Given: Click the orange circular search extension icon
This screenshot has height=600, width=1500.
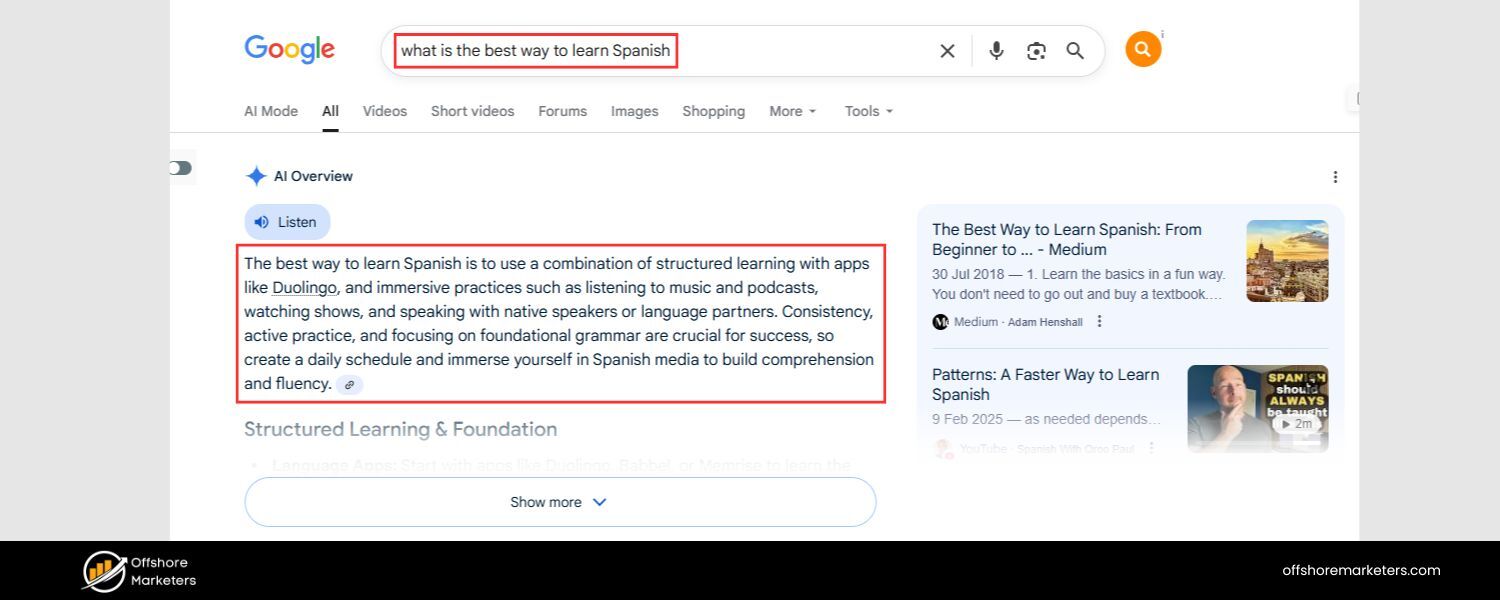Looking at the screenshot, I should 1143,49.
